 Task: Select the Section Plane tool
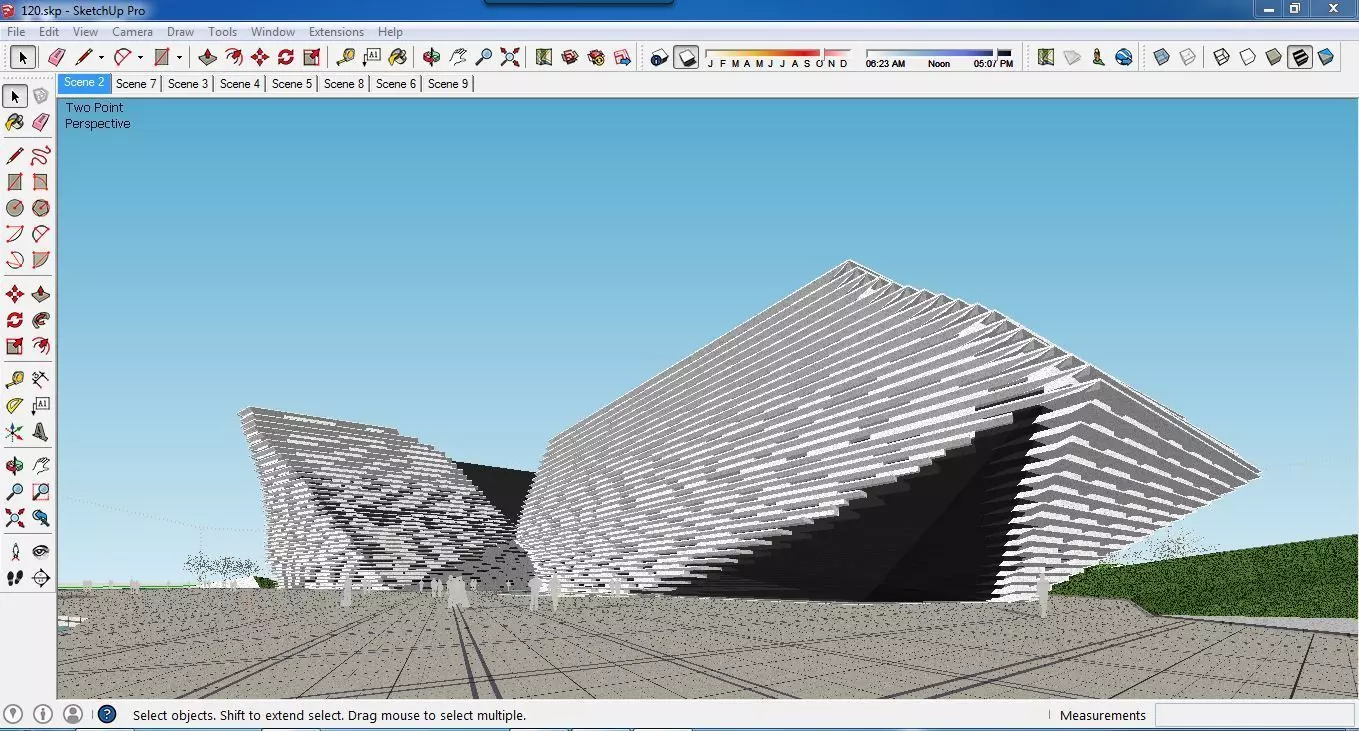click(40, 578)
